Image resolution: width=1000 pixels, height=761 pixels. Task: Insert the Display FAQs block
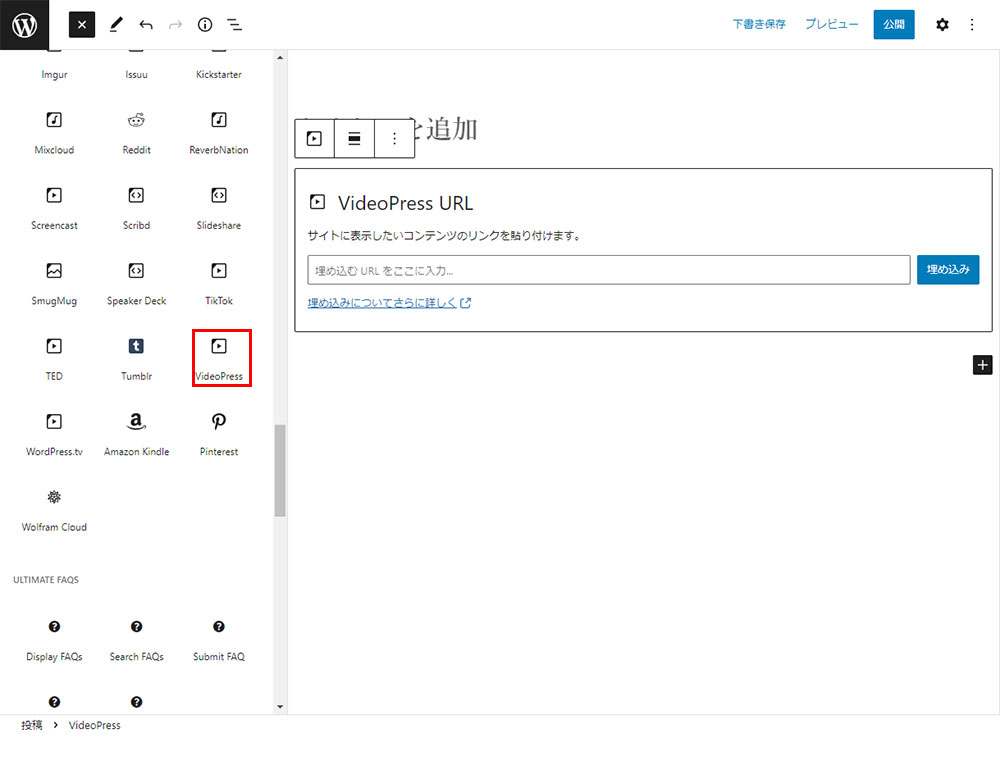pos(54,639)
